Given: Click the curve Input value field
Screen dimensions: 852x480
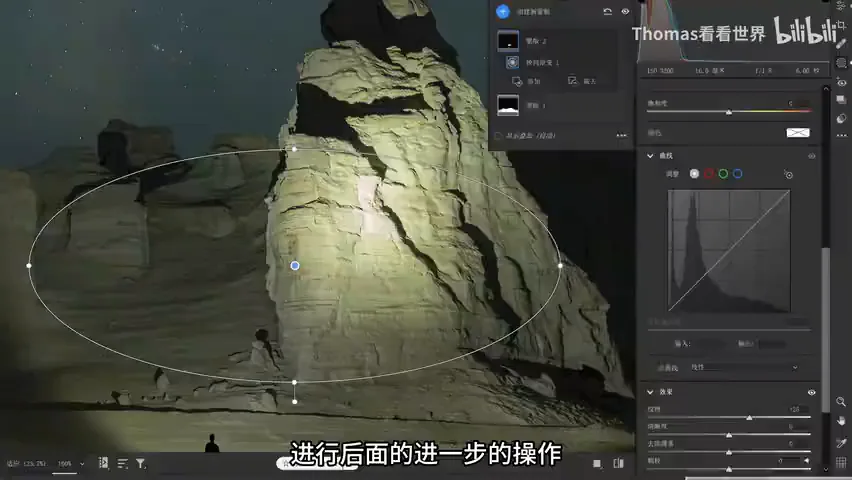Looking at the screenshot, I should pyautogui.click(x=709, y=344).
